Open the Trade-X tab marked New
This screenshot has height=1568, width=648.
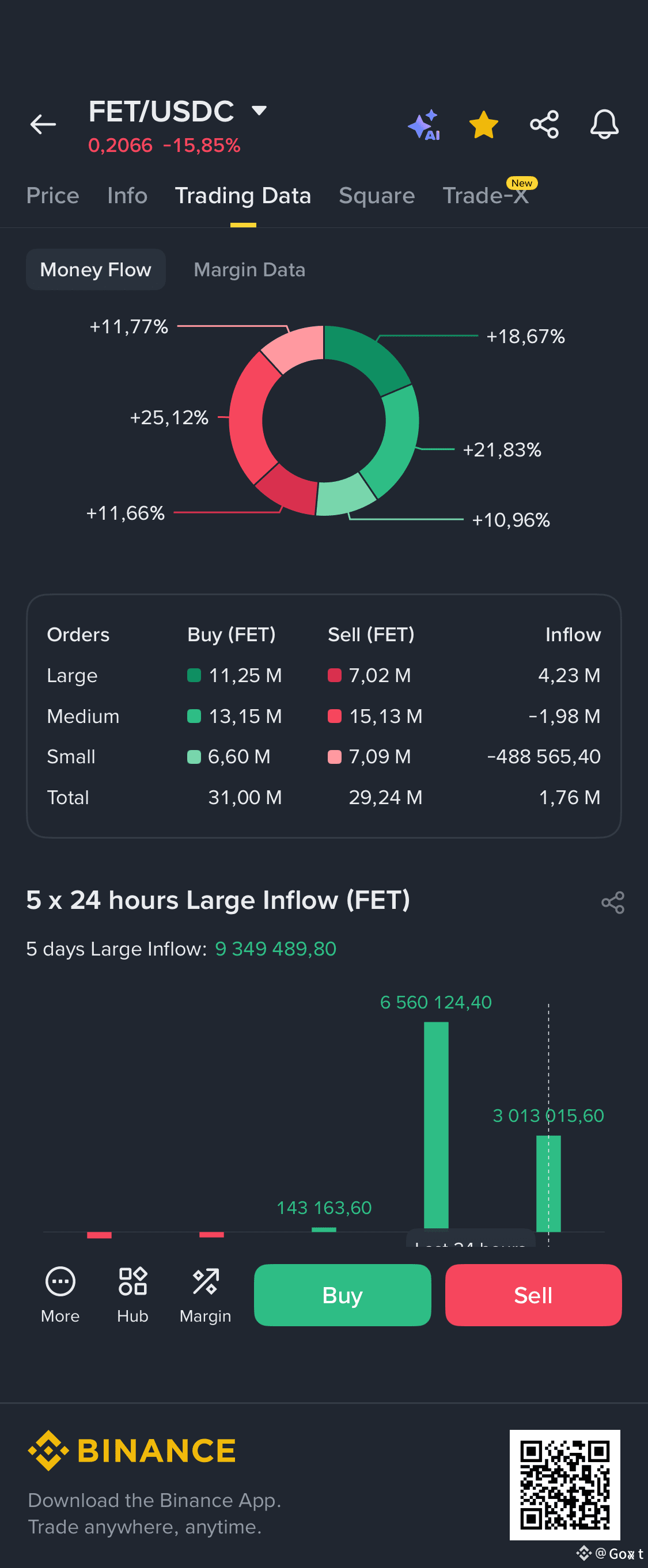486,195
